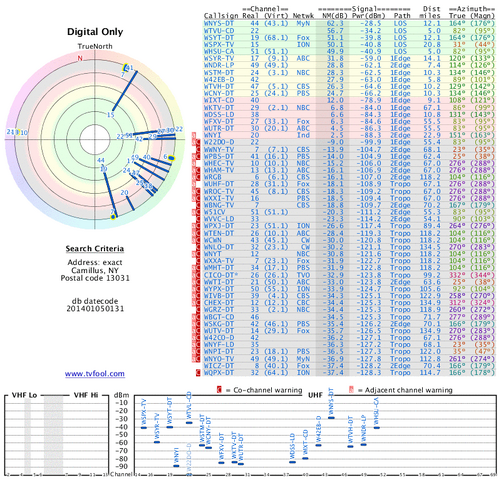
Task: Click the adjacent channel warning legend icon
Action: (x=351, y=389)
